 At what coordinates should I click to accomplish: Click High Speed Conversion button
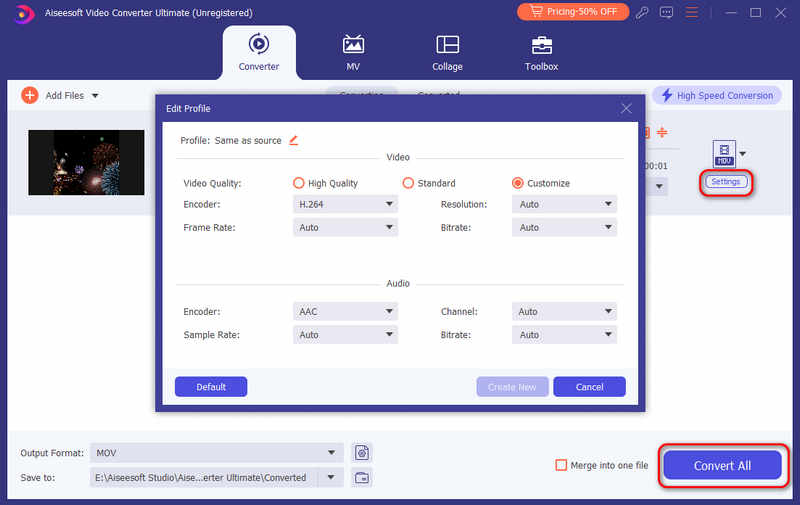(717, 95)
